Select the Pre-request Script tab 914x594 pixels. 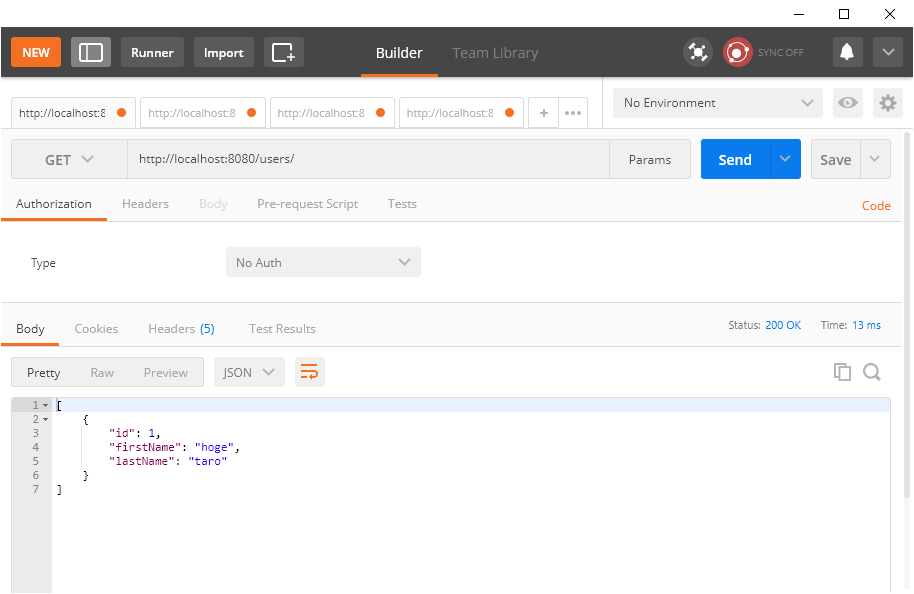tap(307, 204)
